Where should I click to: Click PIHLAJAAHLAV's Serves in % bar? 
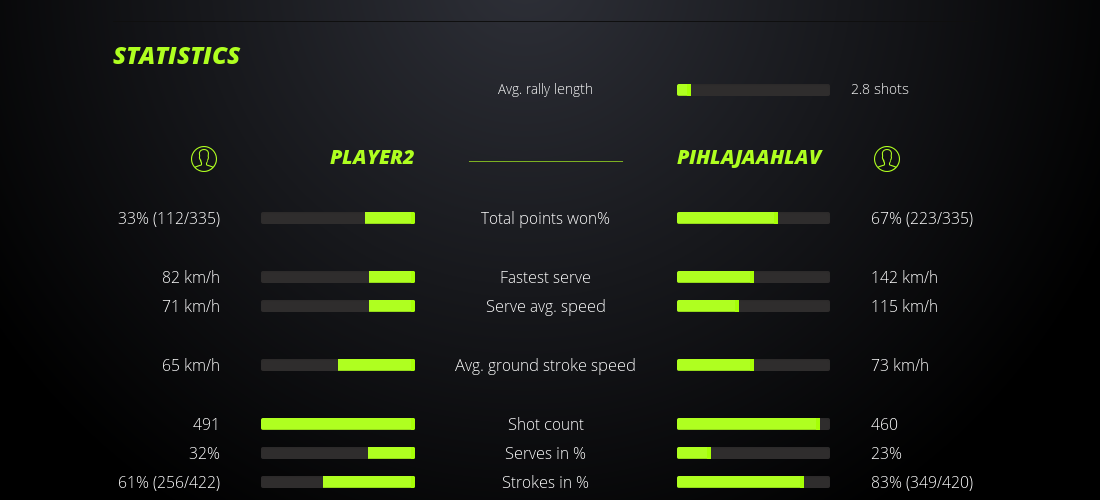click(x=753, y=453)
